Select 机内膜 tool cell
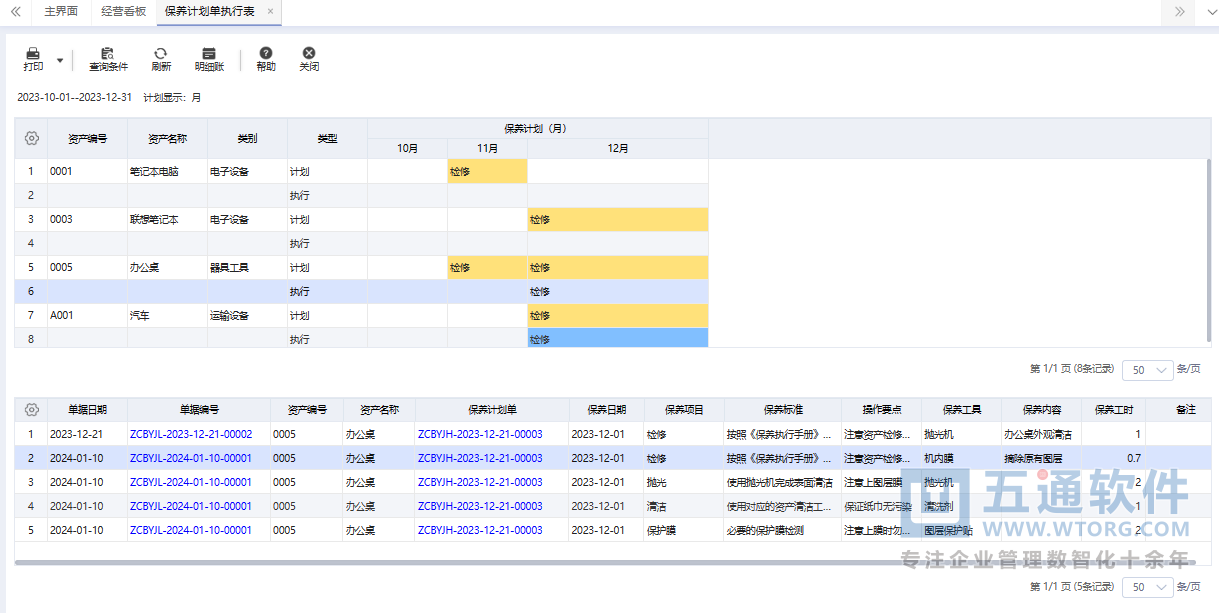 961,458
